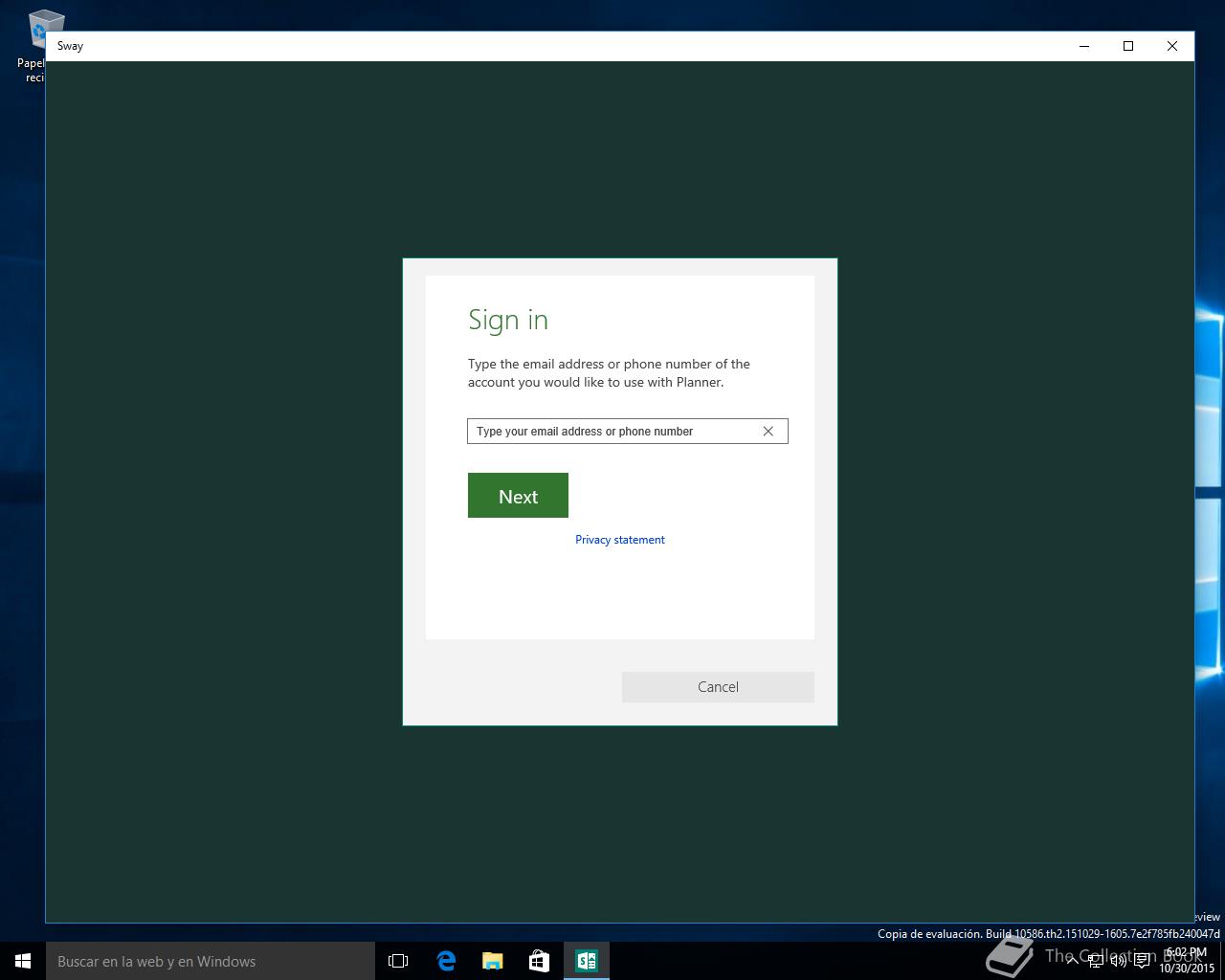The width and height of the screenshot is (1225, 980).
Task: Open the taskbar clock and date
Action: coord(1187,961)
